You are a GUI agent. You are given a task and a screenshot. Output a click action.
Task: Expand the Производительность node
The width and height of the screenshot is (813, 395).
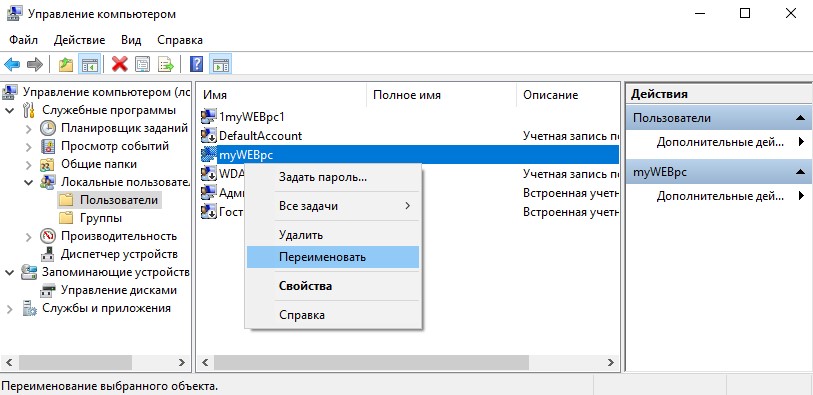29,236
